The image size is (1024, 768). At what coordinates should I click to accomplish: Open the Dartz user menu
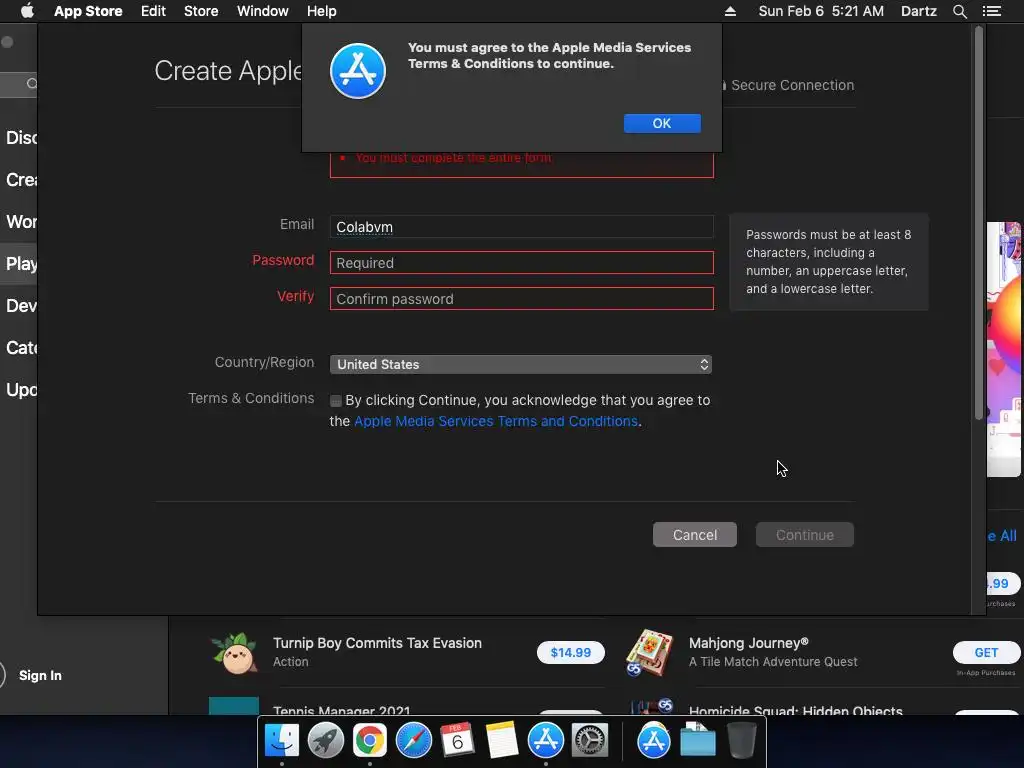pyautogui.click(x=918, y=11)
